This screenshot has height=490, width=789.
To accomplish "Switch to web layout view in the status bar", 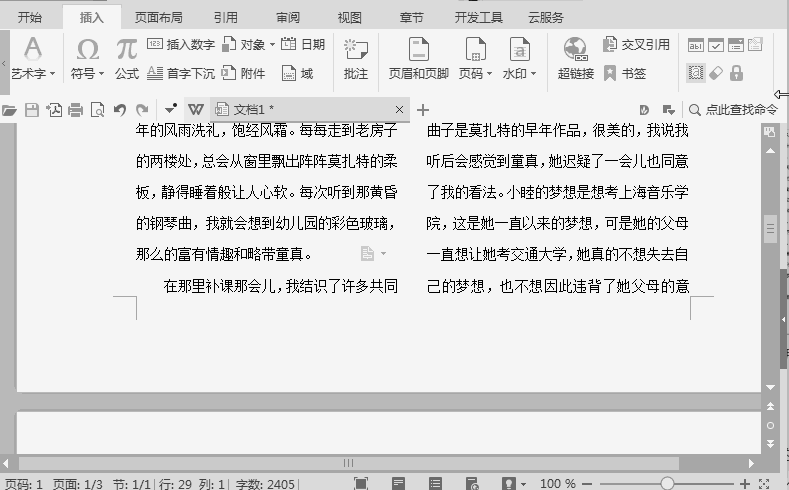I will (x=472, y=483).
